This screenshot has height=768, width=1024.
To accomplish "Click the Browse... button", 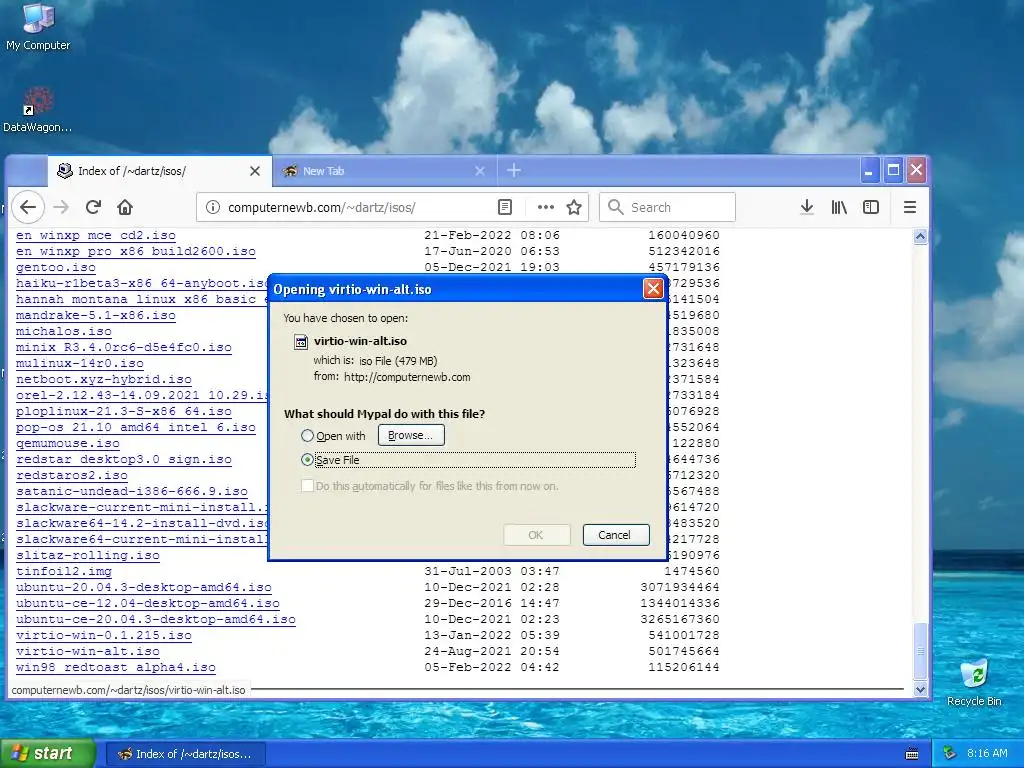I will point(411,436).
